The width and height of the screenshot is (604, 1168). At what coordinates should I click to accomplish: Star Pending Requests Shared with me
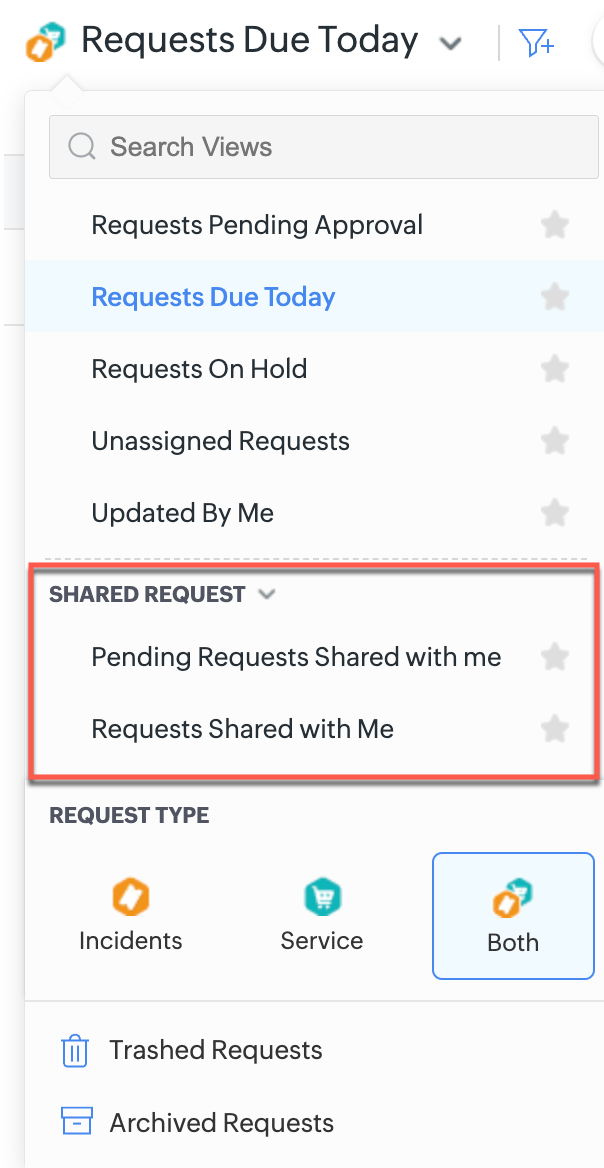click(x=554, y=657)
